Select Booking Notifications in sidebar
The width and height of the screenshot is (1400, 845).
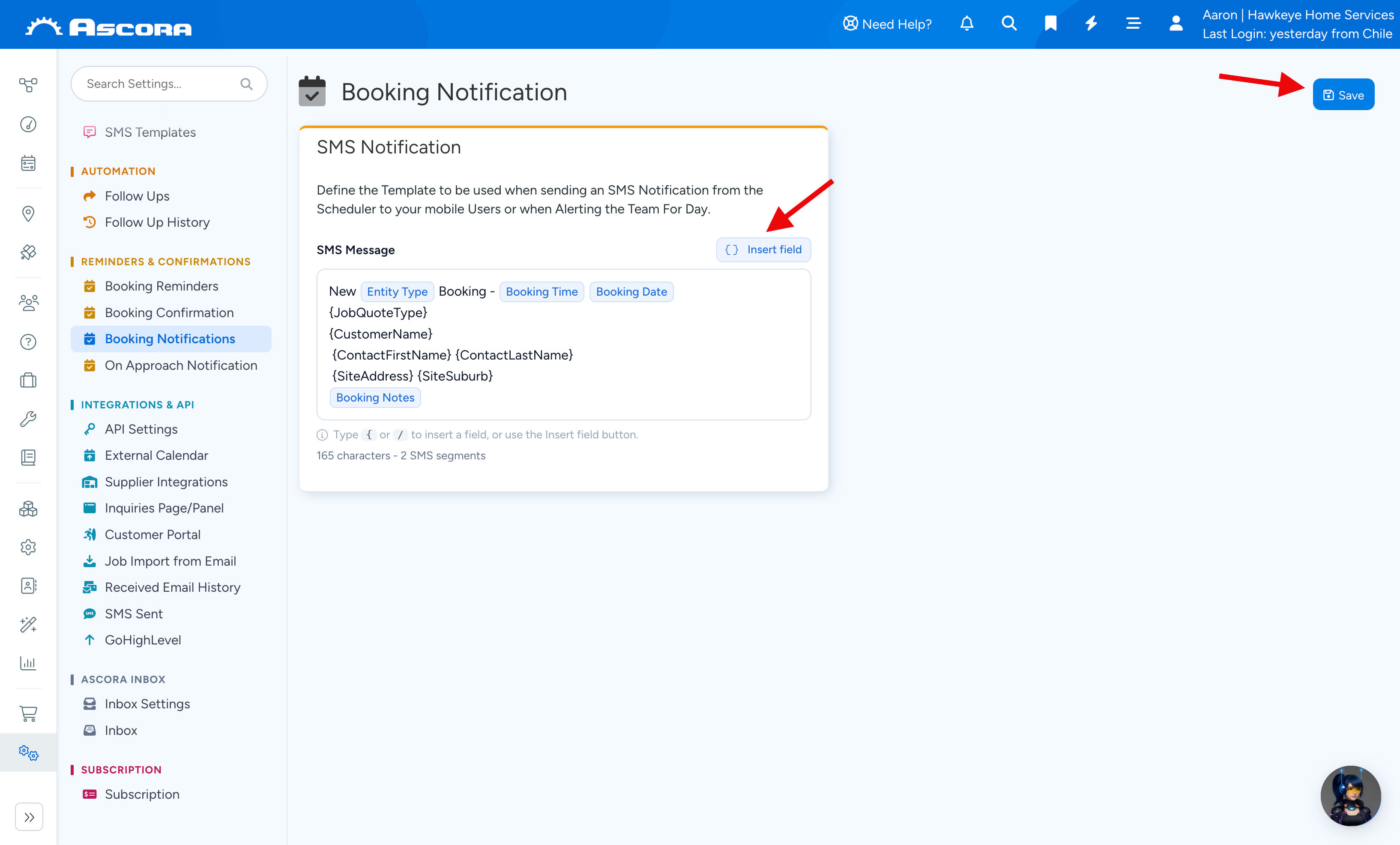pyautogui.click(x=171, y=339)
